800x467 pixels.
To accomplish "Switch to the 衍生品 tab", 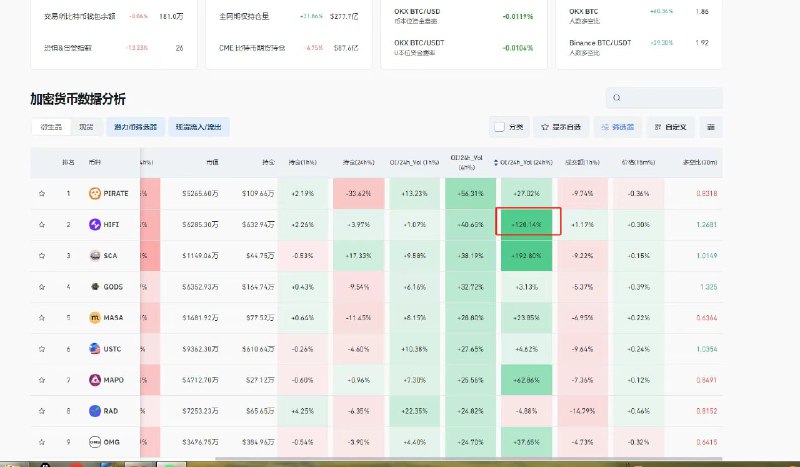I will [x=50, y=128].
